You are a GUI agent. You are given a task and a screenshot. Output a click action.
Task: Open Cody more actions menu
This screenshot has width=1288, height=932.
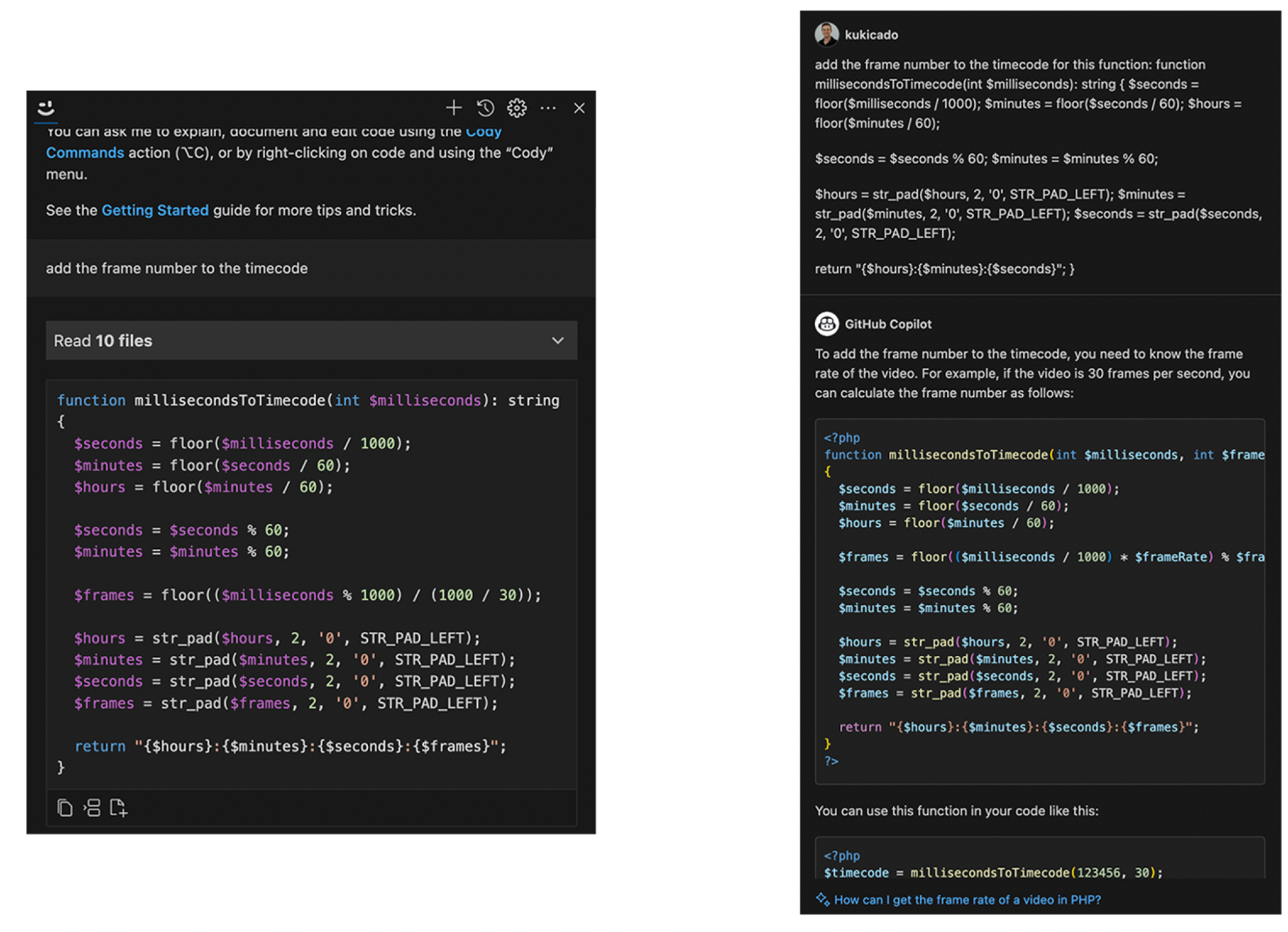click(x=548, y=108)
